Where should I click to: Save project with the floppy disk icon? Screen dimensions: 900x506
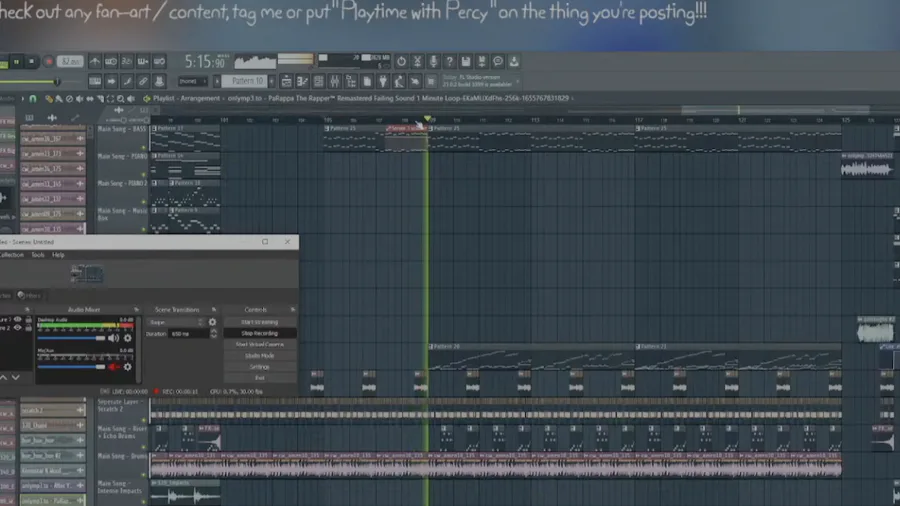(465, 61)
